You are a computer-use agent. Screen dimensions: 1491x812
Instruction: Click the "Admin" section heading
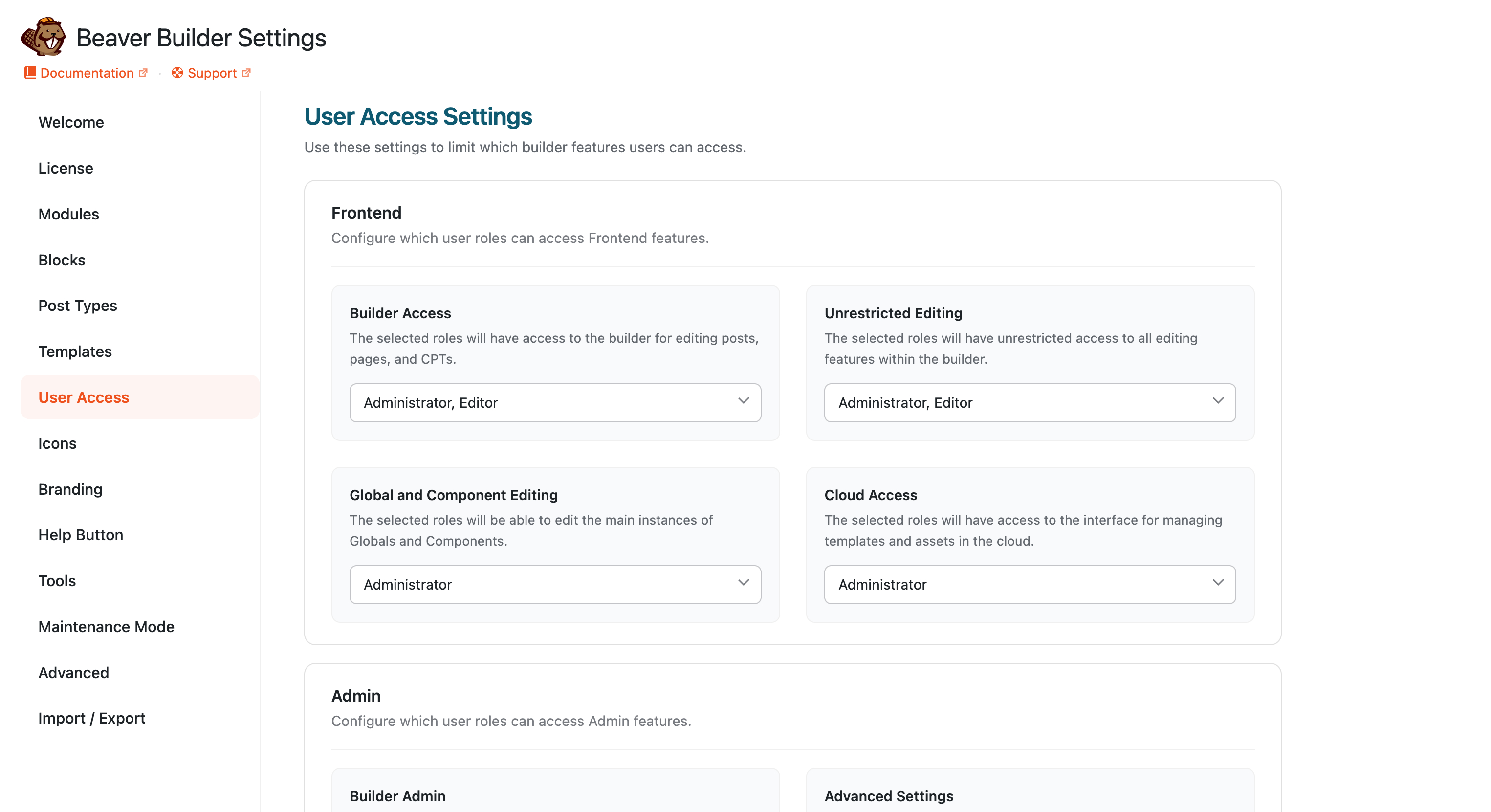356,696
